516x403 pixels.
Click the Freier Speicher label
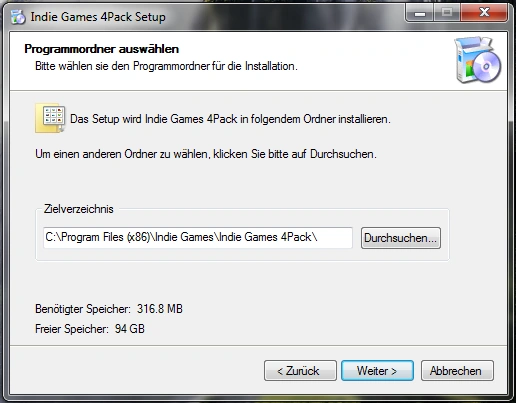tap(72, 329)
